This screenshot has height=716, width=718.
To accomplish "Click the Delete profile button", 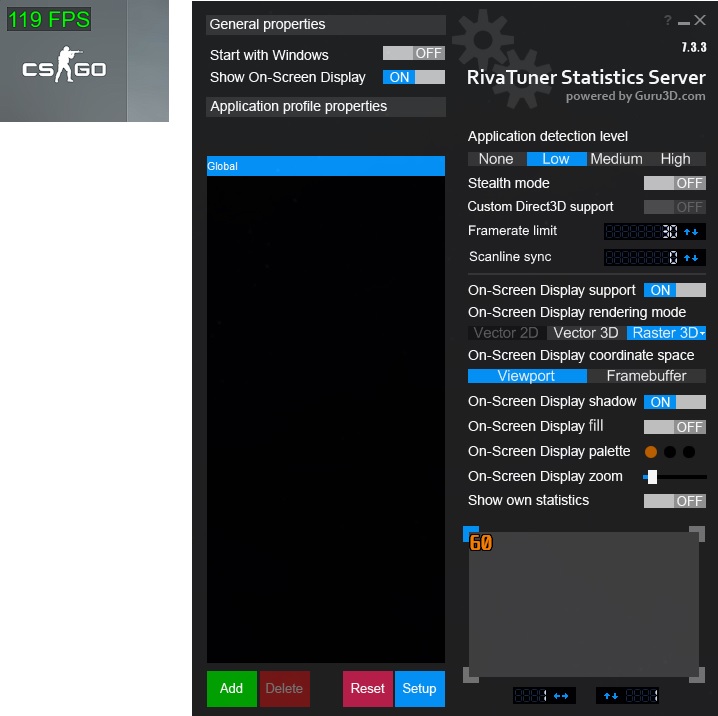I will [284, 689].
